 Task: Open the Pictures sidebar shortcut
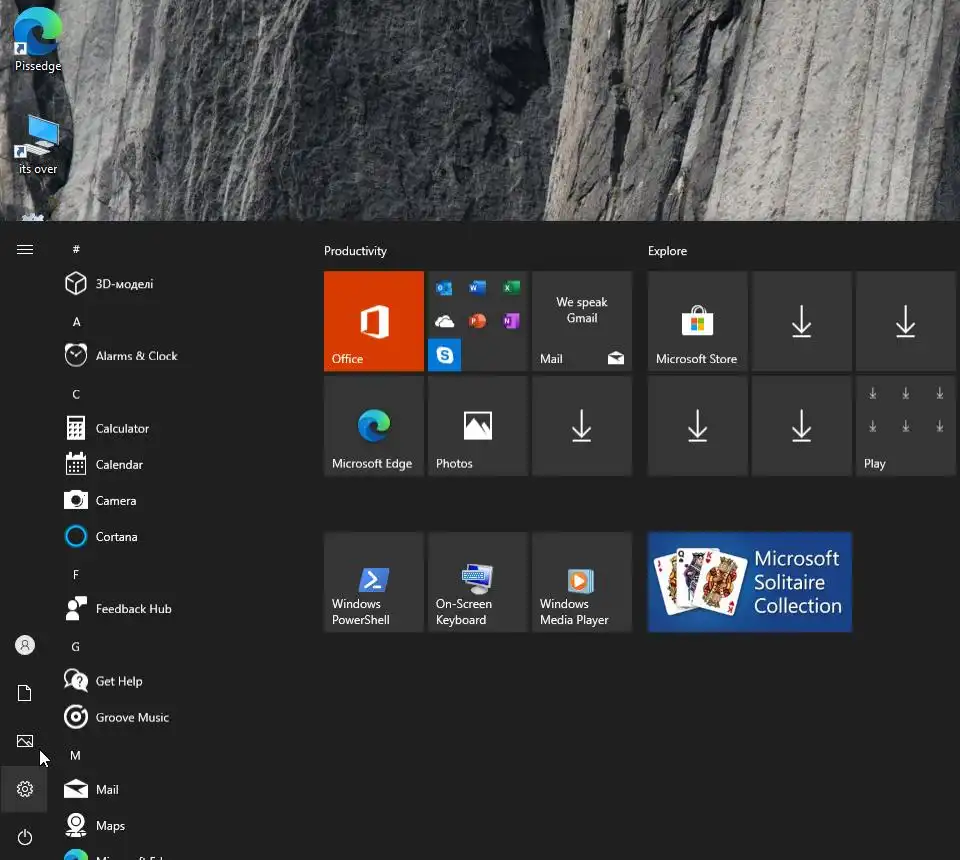pos(24,741)
